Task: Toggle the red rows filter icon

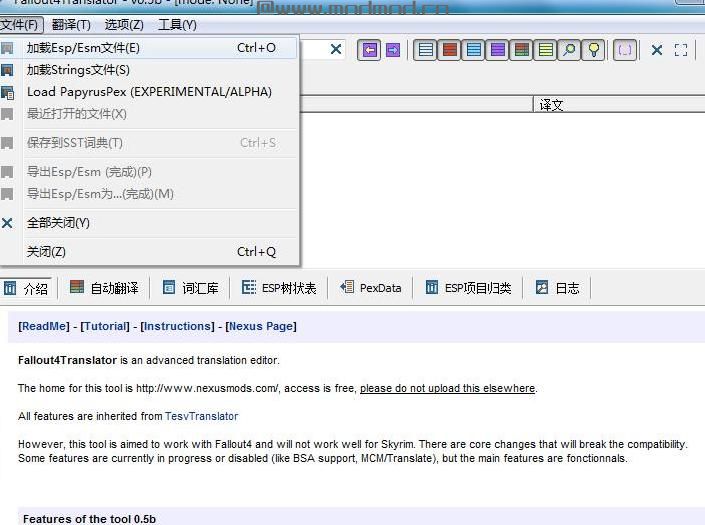Action: coord(450,50)
